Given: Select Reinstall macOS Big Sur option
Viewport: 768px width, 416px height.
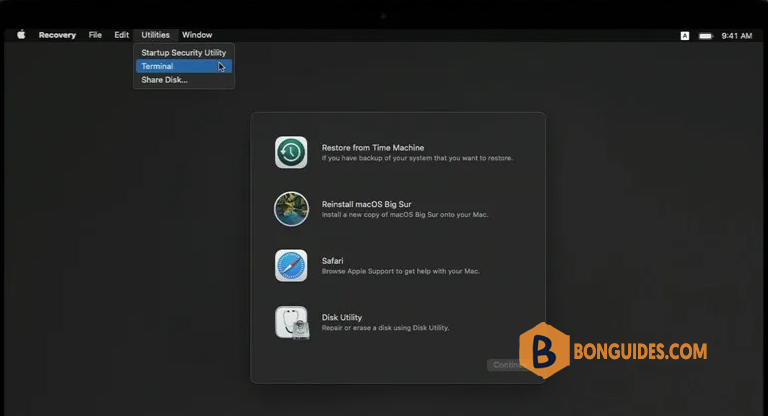Looking at the screenshot, I should (x=366, y=204).
